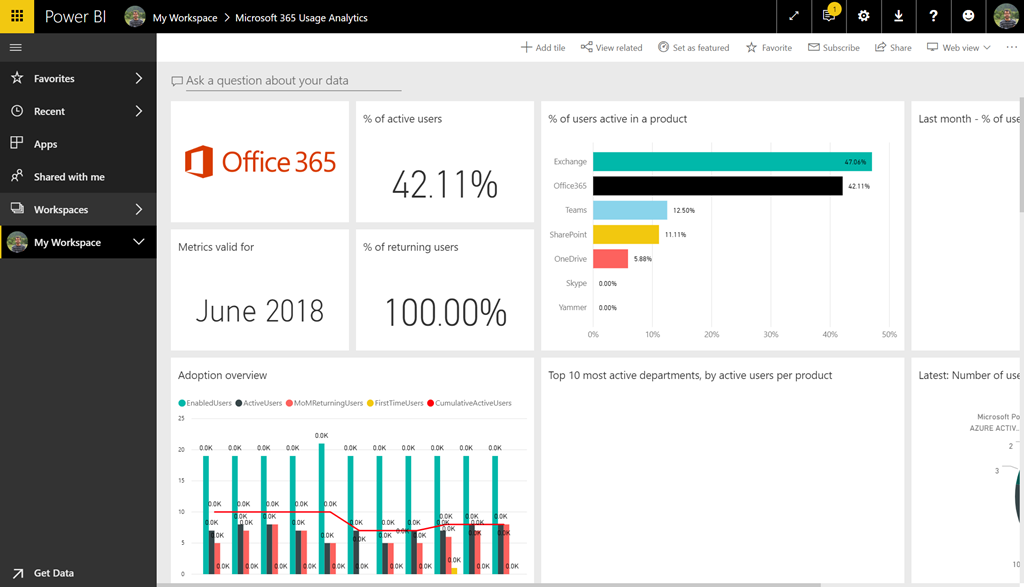Click Top 10 most active departments title
The width and height of the screenshot is (1024, 587).
click(x=690, y=375)
